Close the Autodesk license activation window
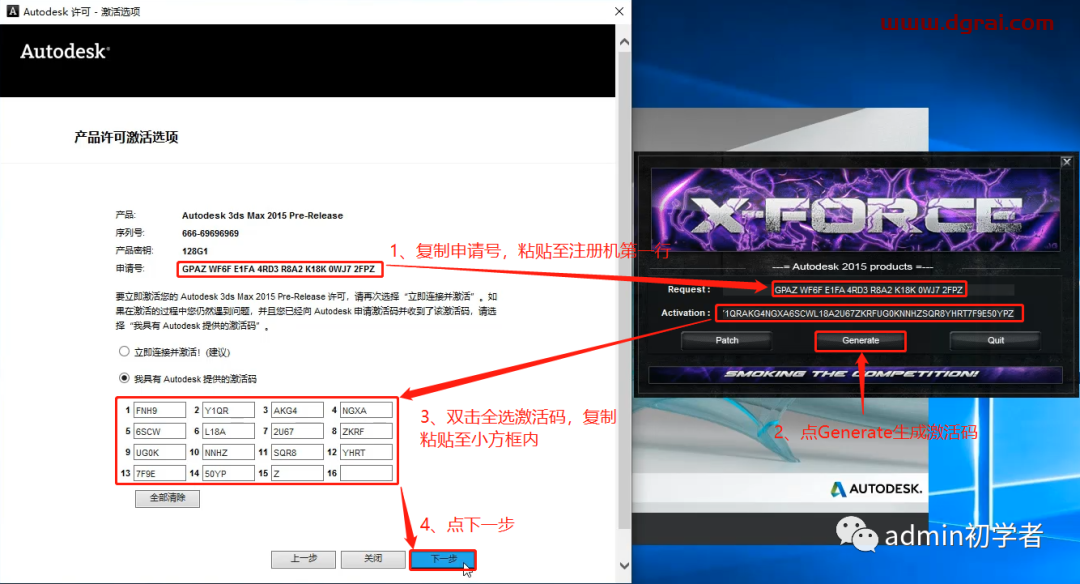 619,12
